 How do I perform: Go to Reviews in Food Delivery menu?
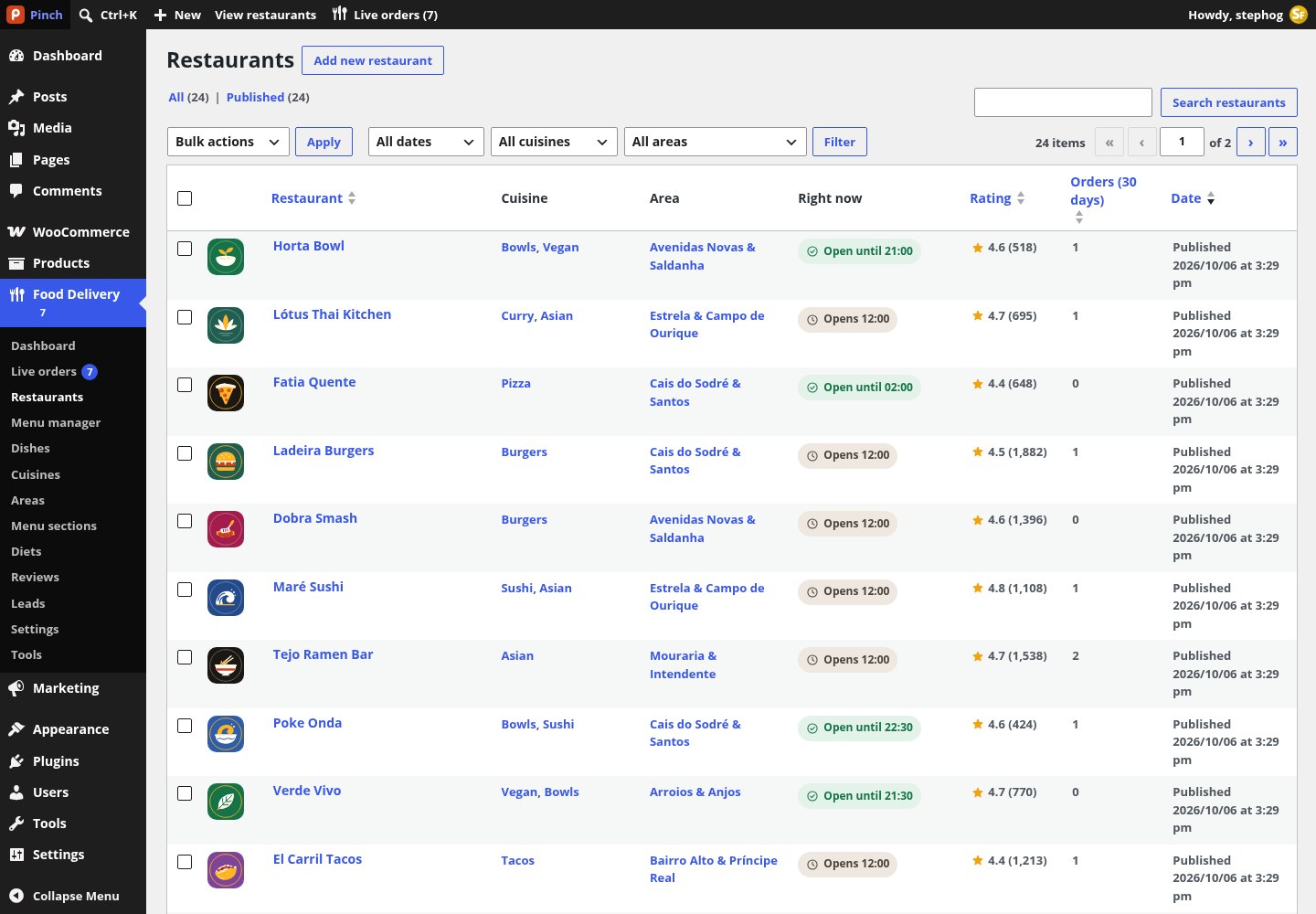click(35, 578)
